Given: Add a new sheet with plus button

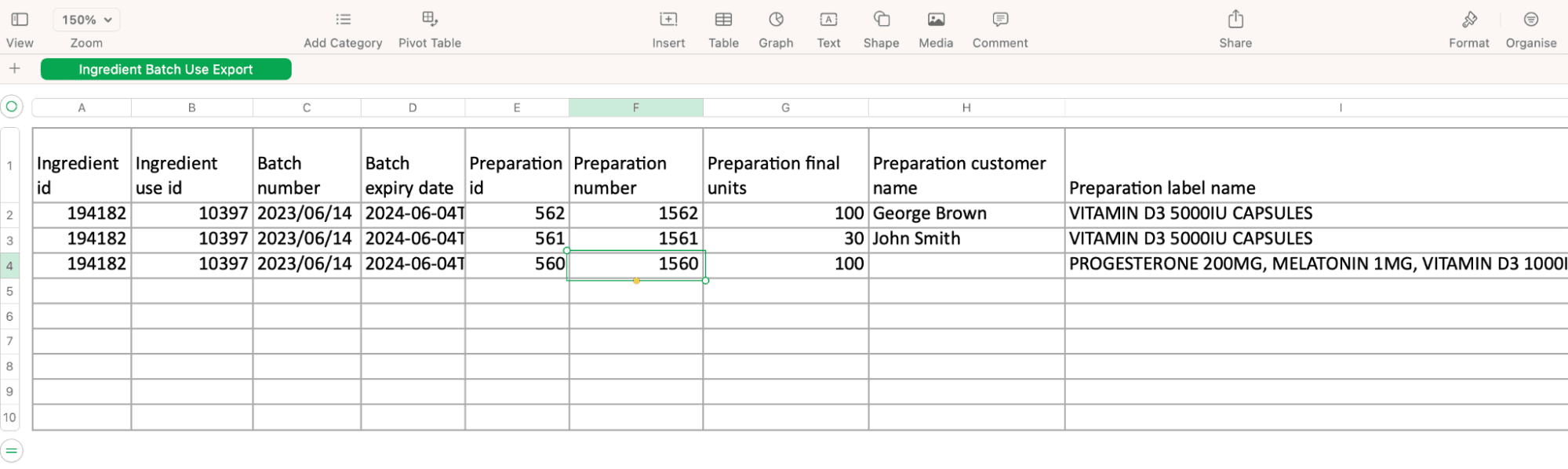Looking at the screenshot, I should coord(14,69).
